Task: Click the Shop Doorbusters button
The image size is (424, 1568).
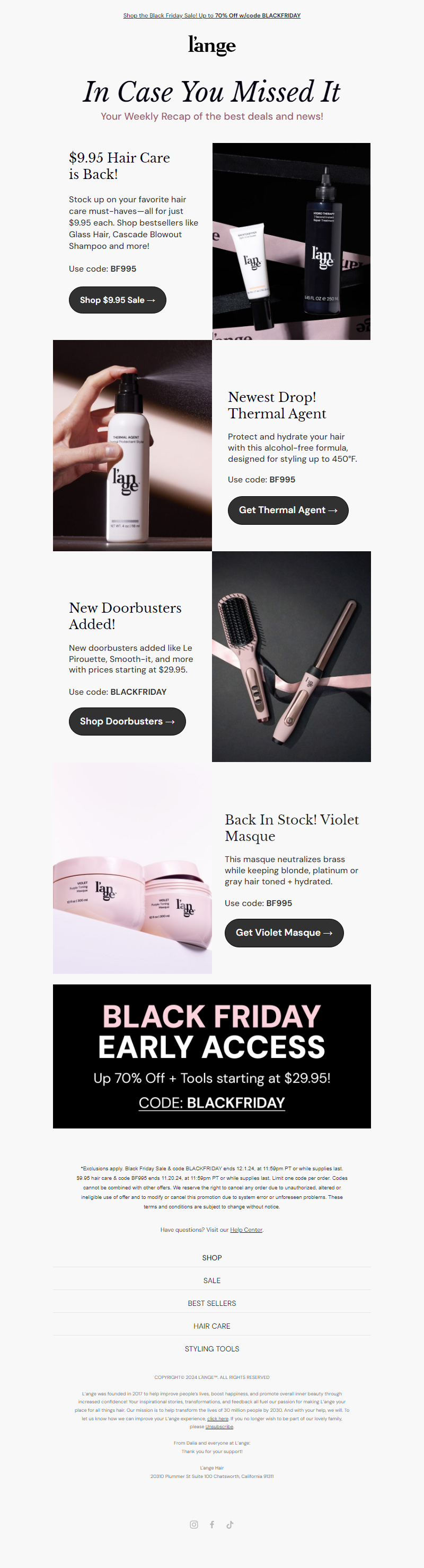Action: coord(127,721)
